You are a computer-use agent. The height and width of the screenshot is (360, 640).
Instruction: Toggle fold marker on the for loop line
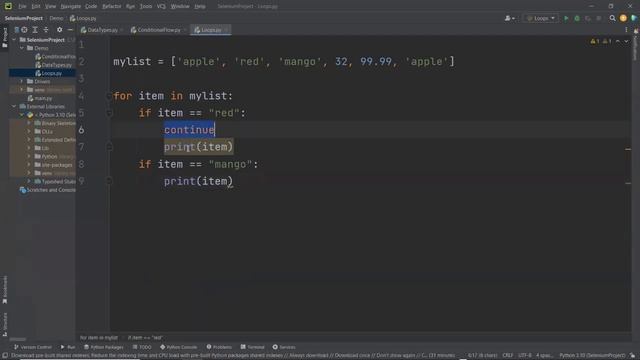pos(109,96)
